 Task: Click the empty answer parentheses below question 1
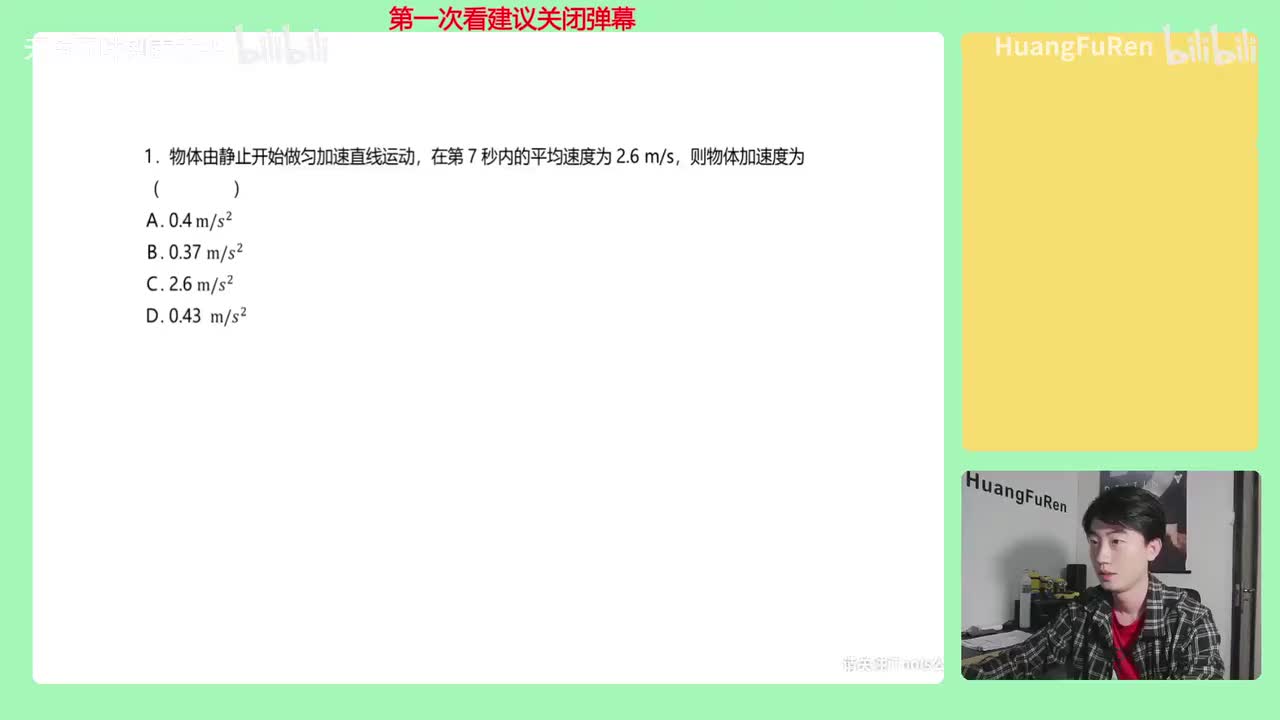point(196,188)
